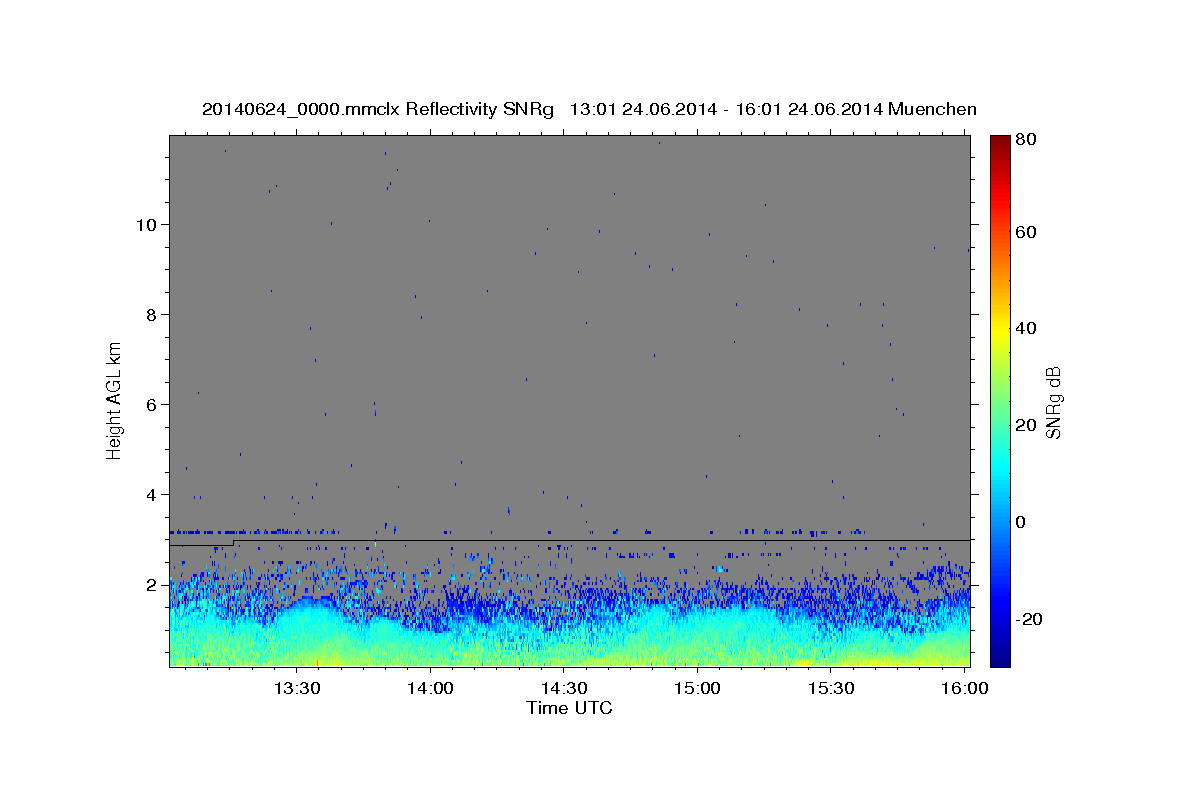Click the colorbar value 80
The image size is (1200, 800).
point(1028,141)
